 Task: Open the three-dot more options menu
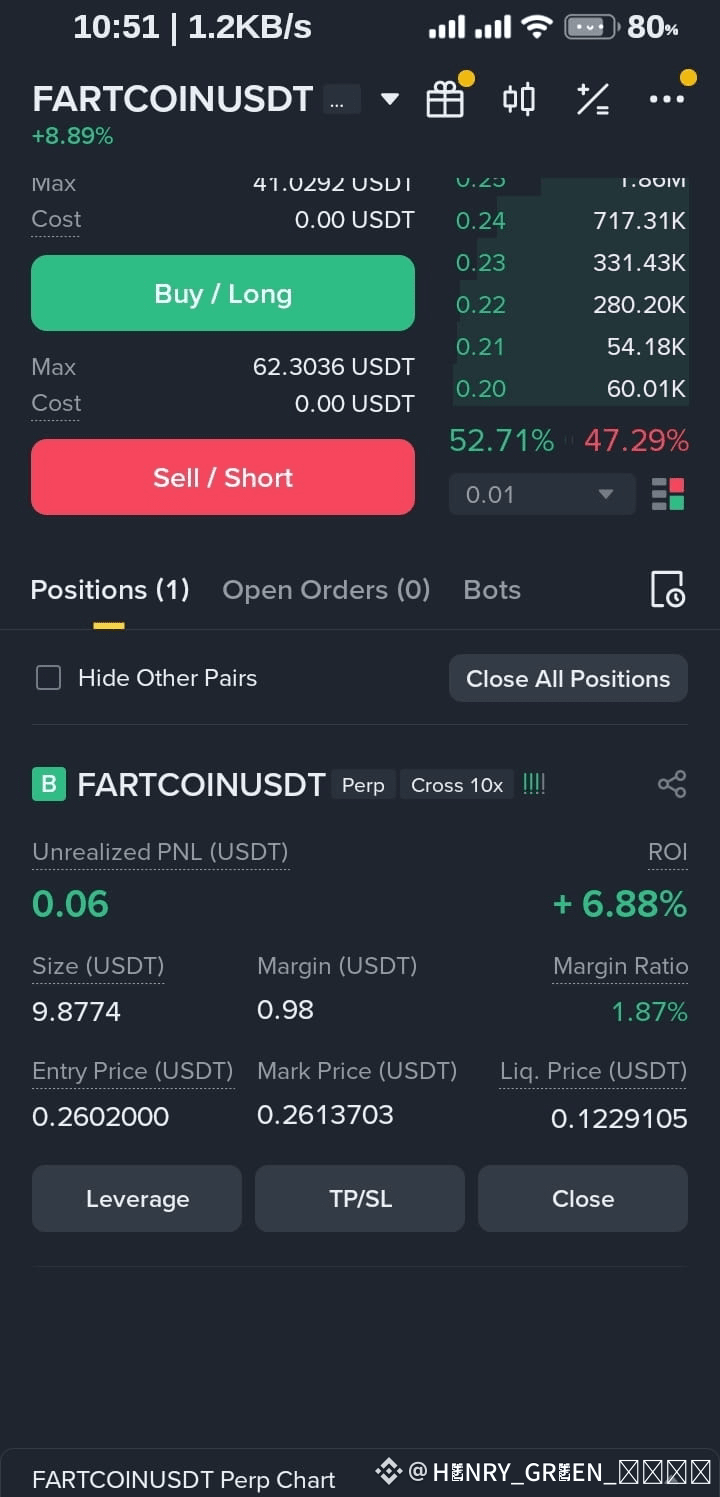667,99
